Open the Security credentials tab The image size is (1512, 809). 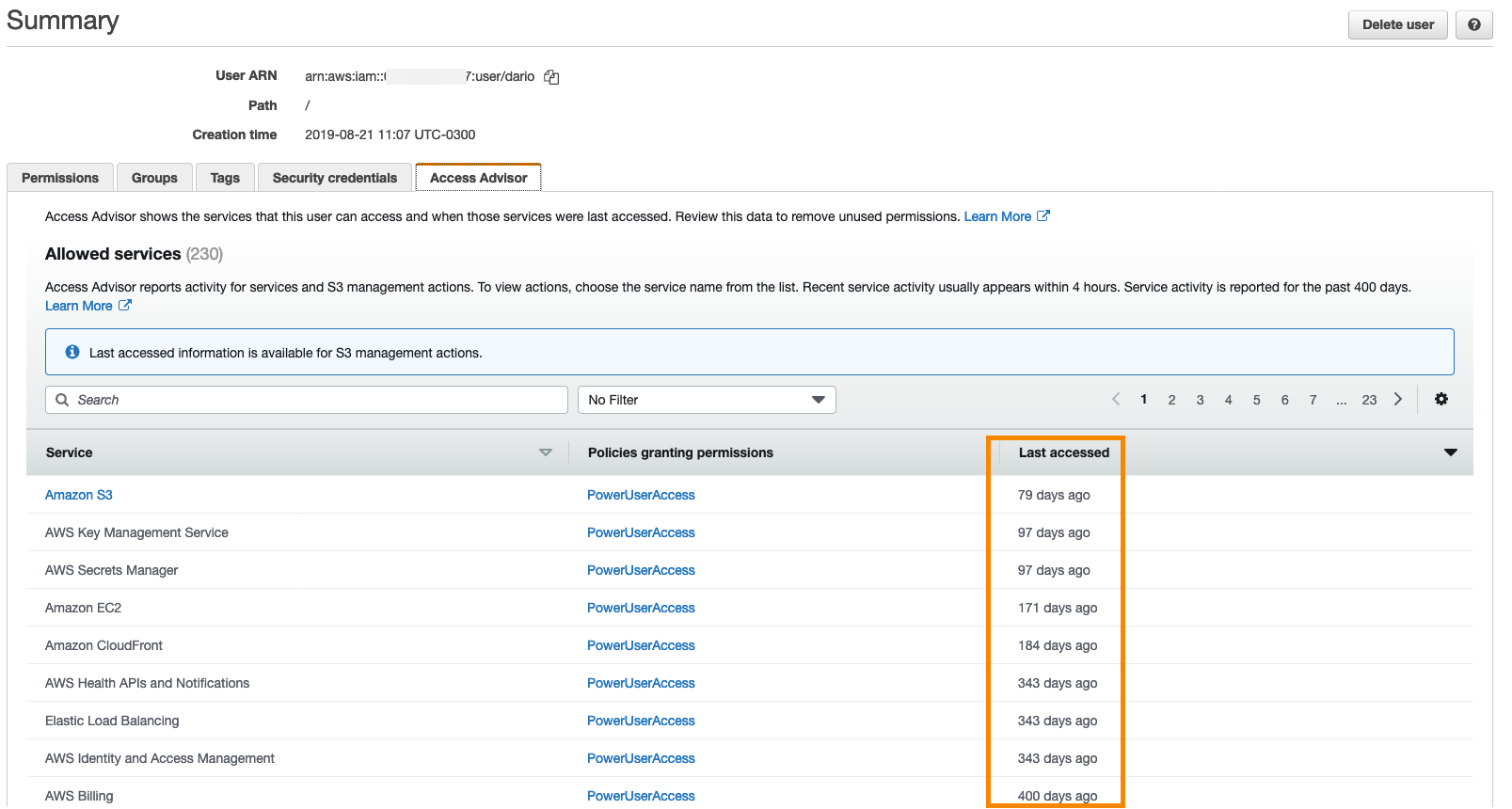335,178
